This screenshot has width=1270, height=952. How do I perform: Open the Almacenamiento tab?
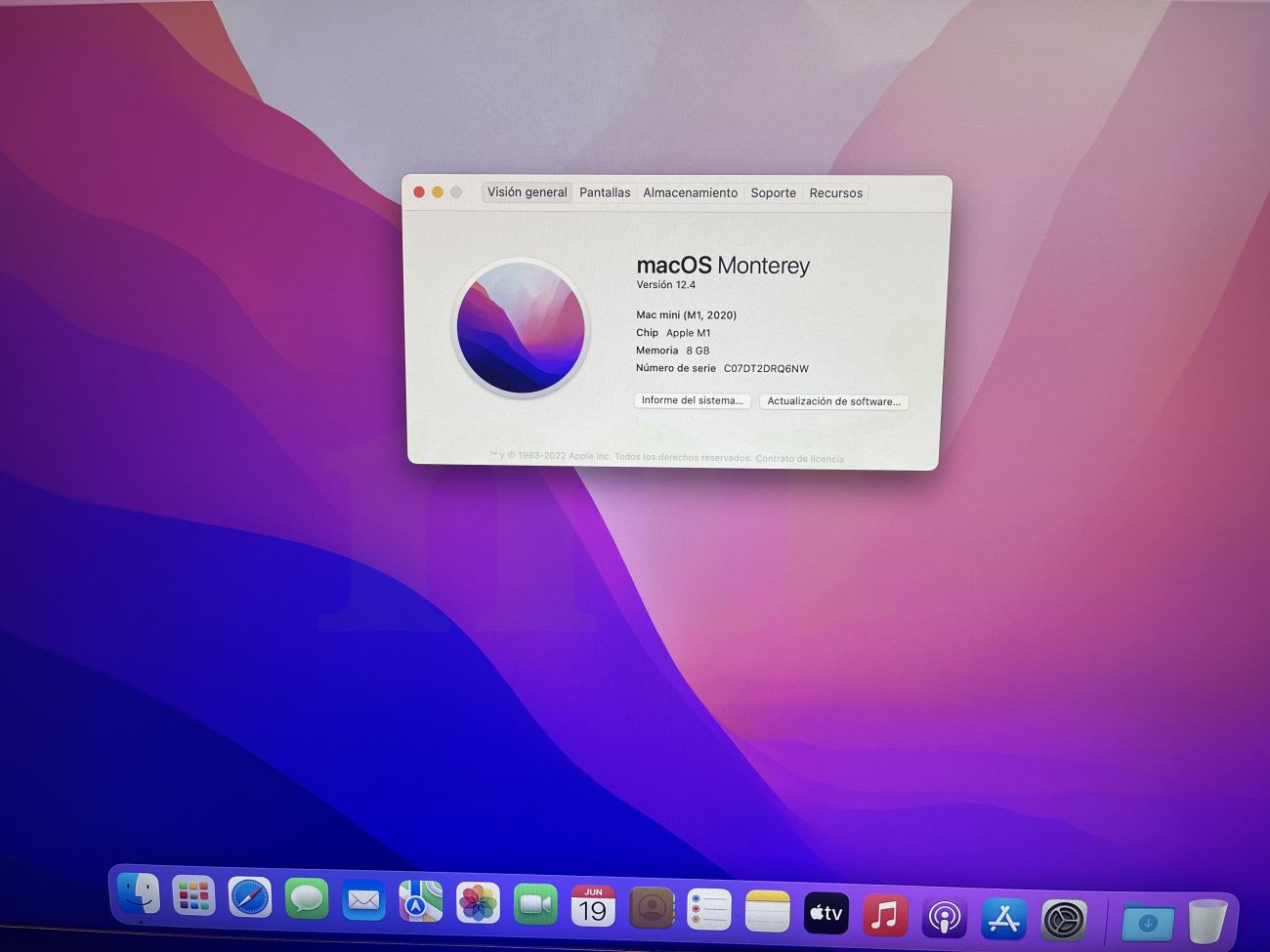pyautogui.click(x=690, y=193)
